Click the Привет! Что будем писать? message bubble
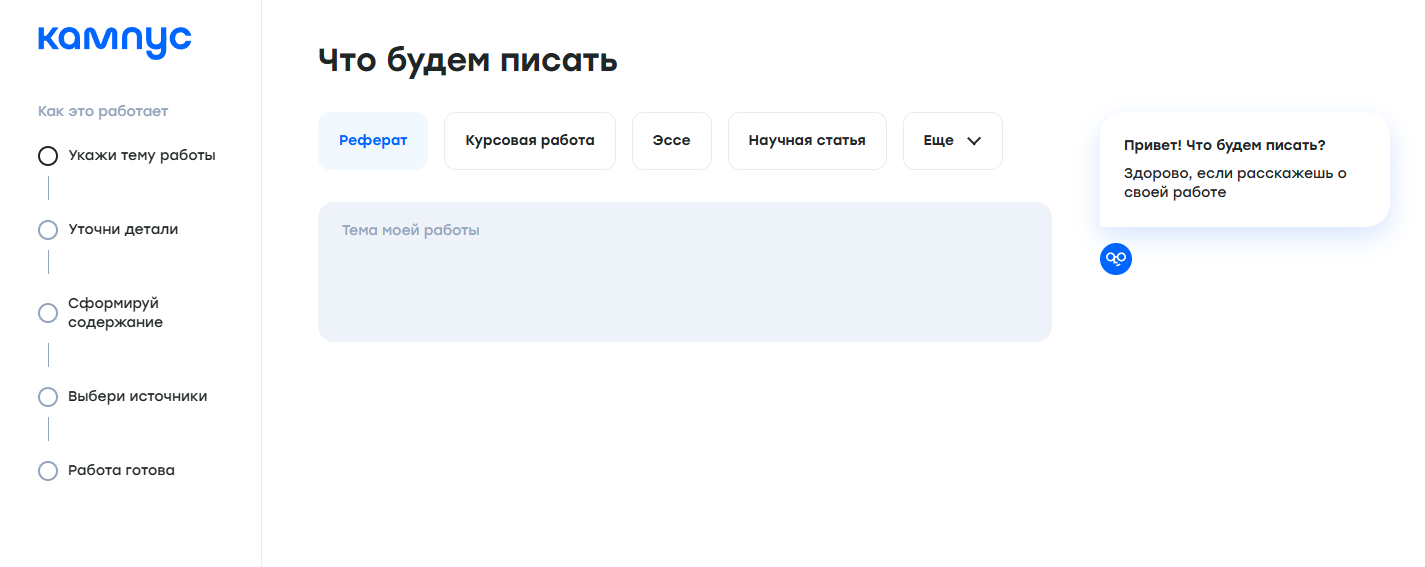The height and width of the screenshot is (567, 1425). [1244, 169]
